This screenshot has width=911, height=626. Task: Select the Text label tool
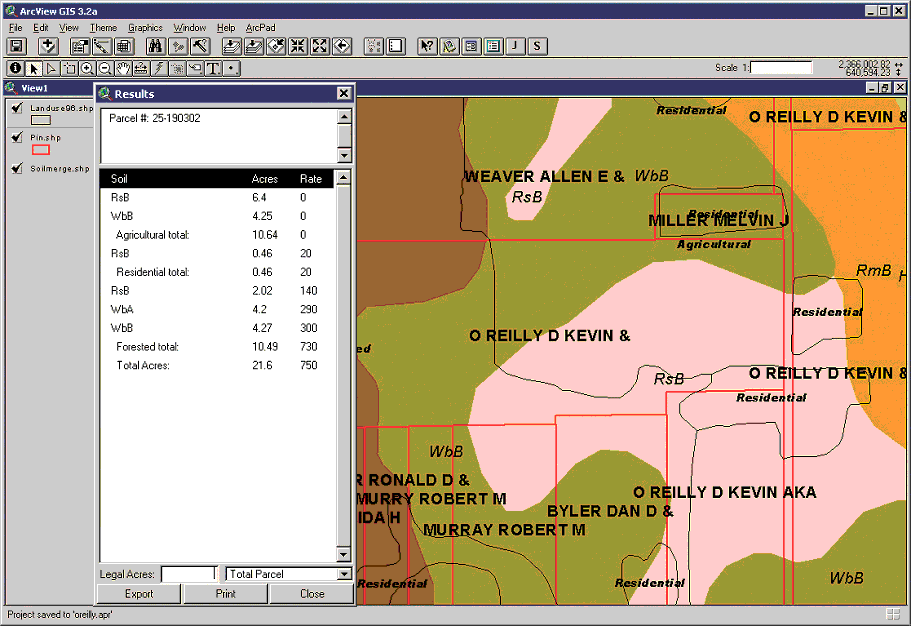pos(213,68)
